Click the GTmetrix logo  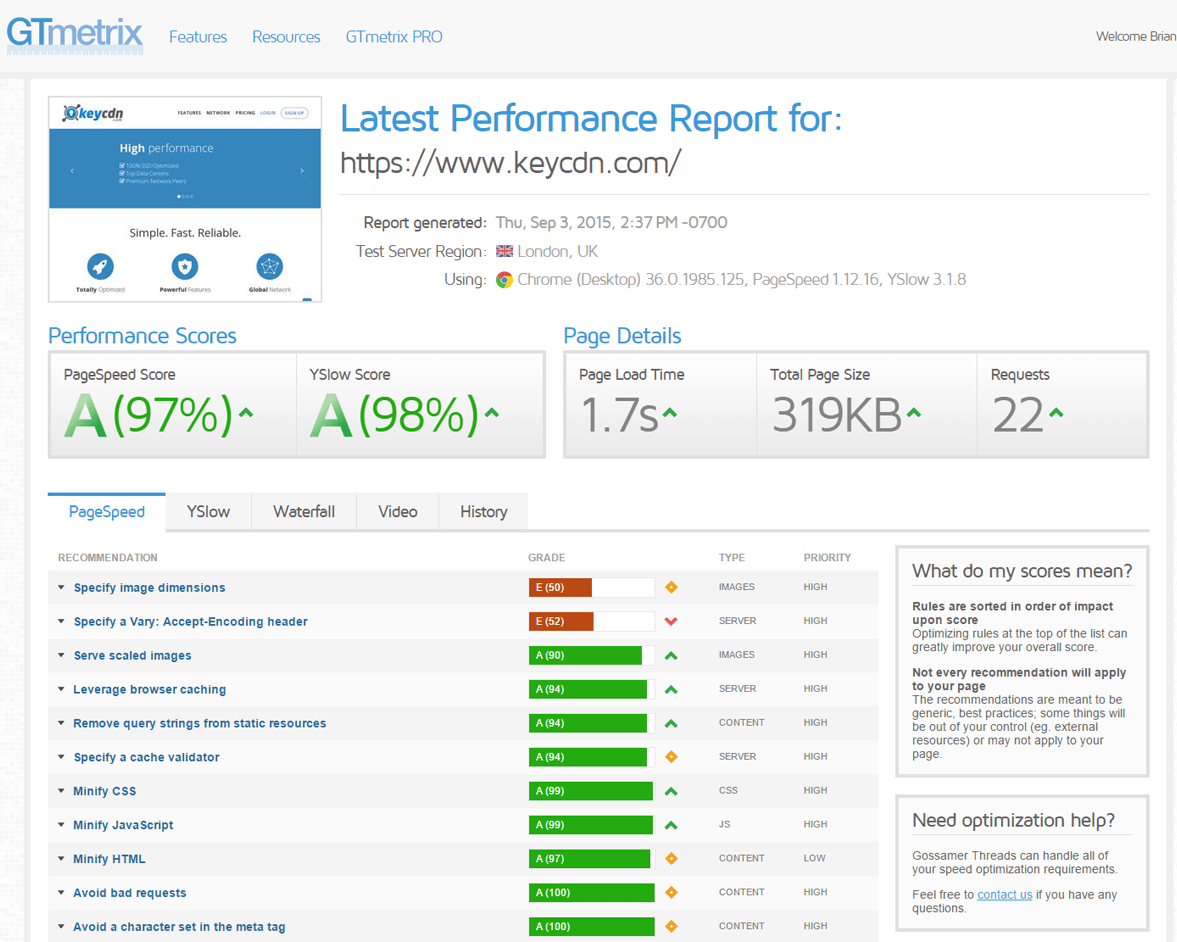75,33
